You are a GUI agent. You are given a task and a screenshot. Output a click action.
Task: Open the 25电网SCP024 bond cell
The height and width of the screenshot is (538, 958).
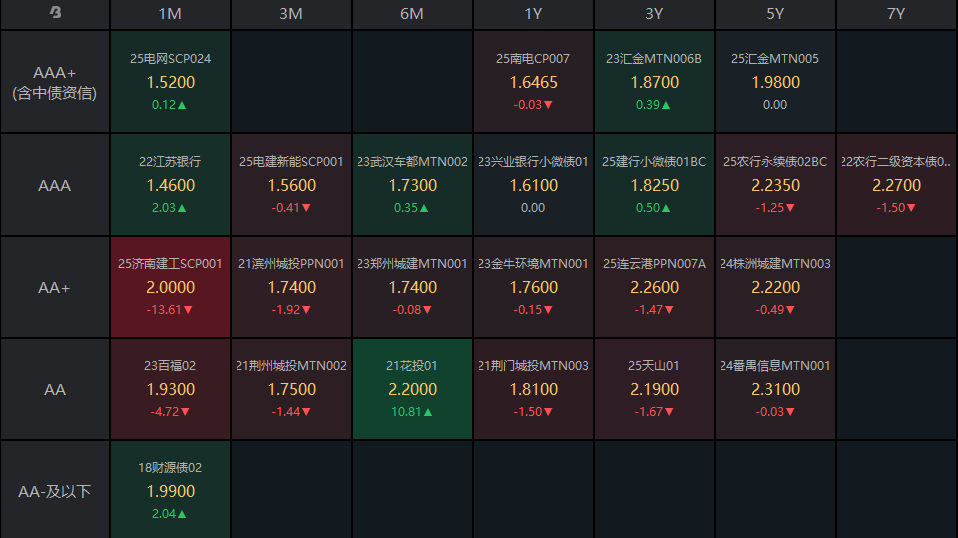pyautogui.click(x=170, y=82)
